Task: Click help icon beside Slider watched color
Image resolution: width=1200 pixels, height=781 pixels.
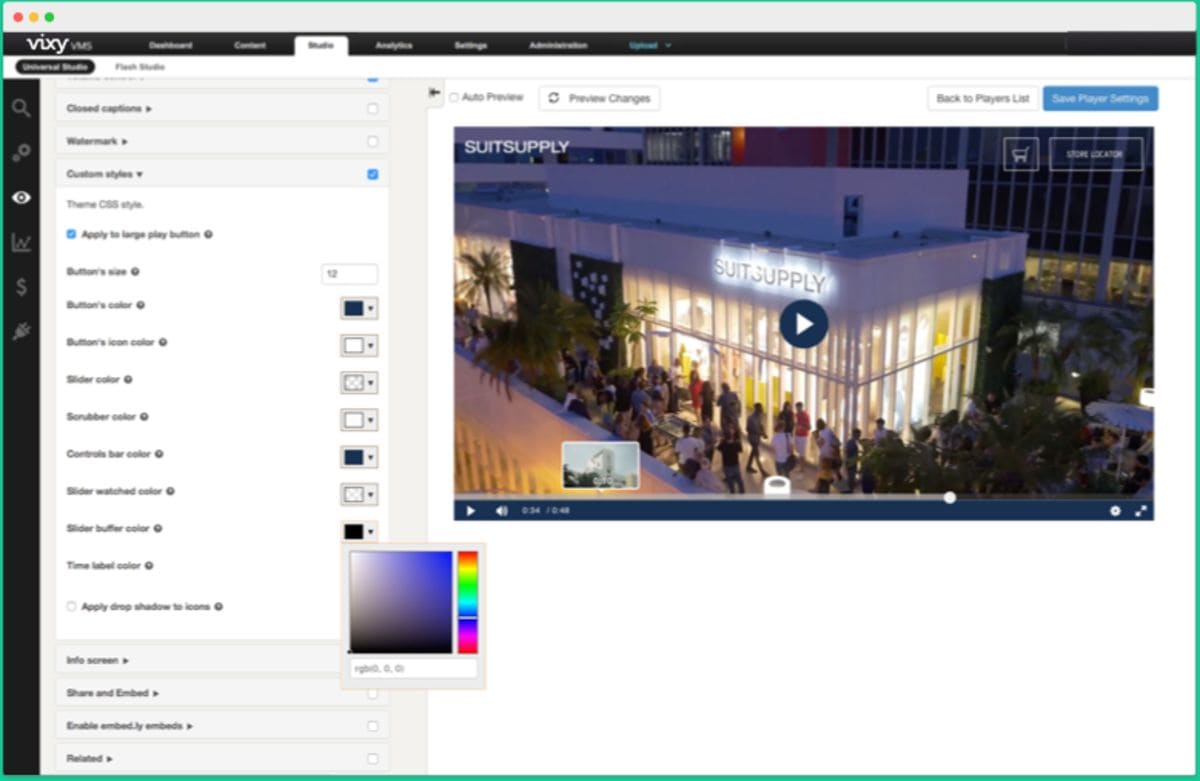Action: [170, 491]
